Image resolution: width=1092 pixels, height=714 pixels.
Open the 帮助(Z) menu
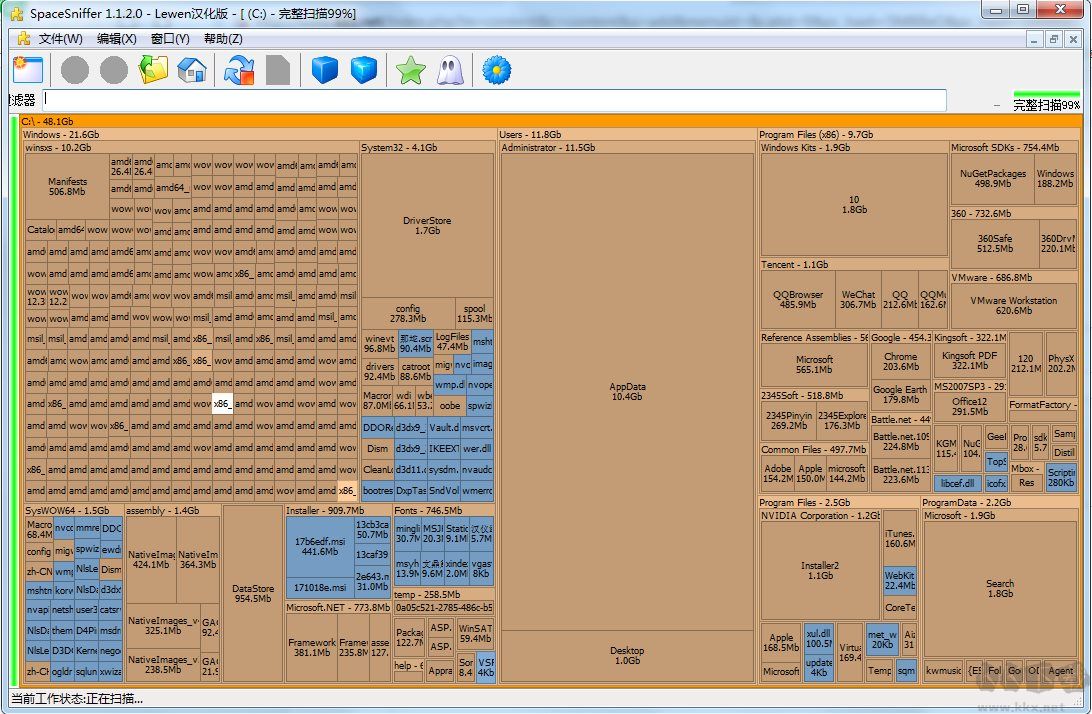pos(222,39)
